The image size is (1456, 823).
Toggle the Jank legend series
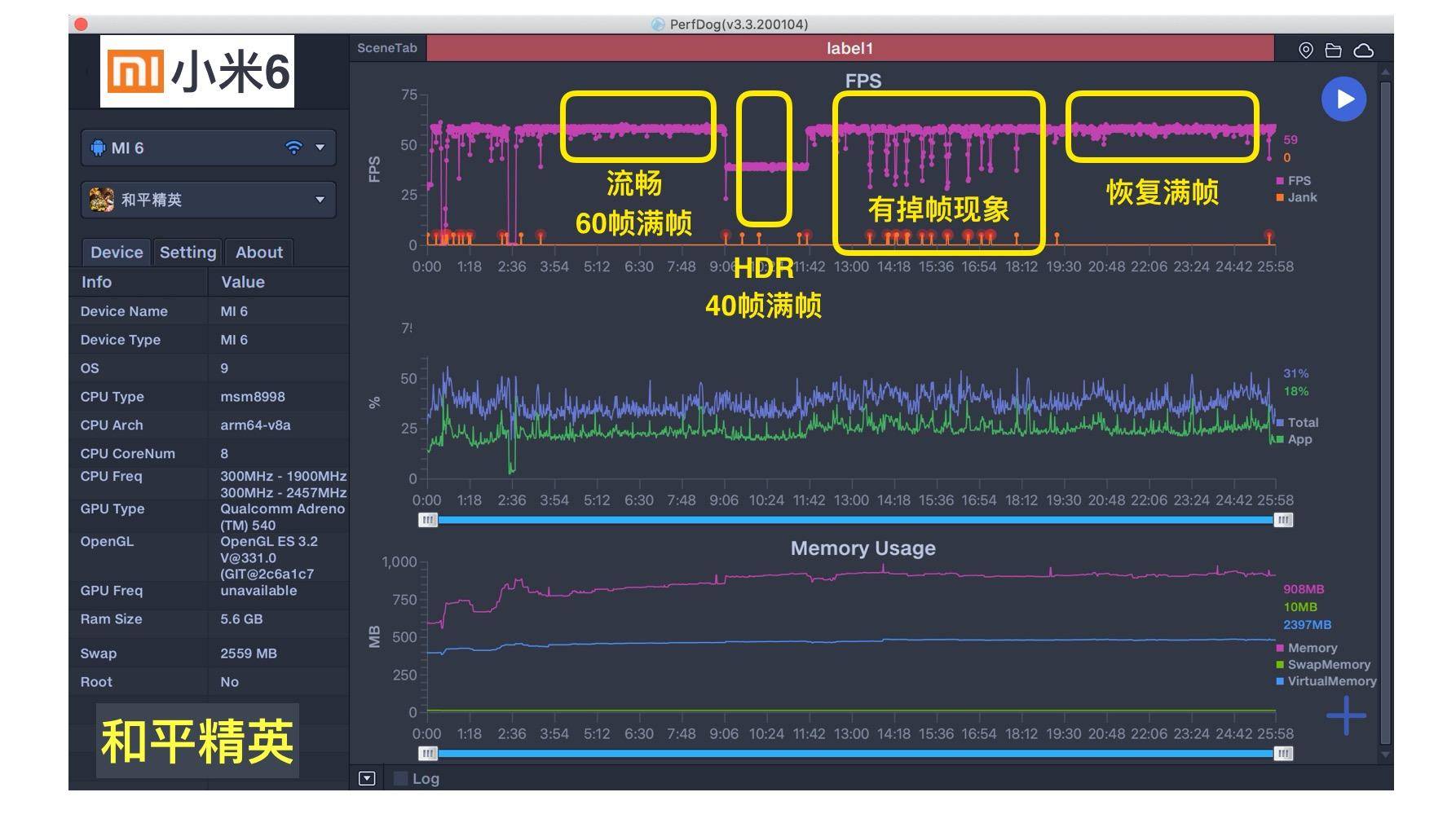coord(1301,197)
